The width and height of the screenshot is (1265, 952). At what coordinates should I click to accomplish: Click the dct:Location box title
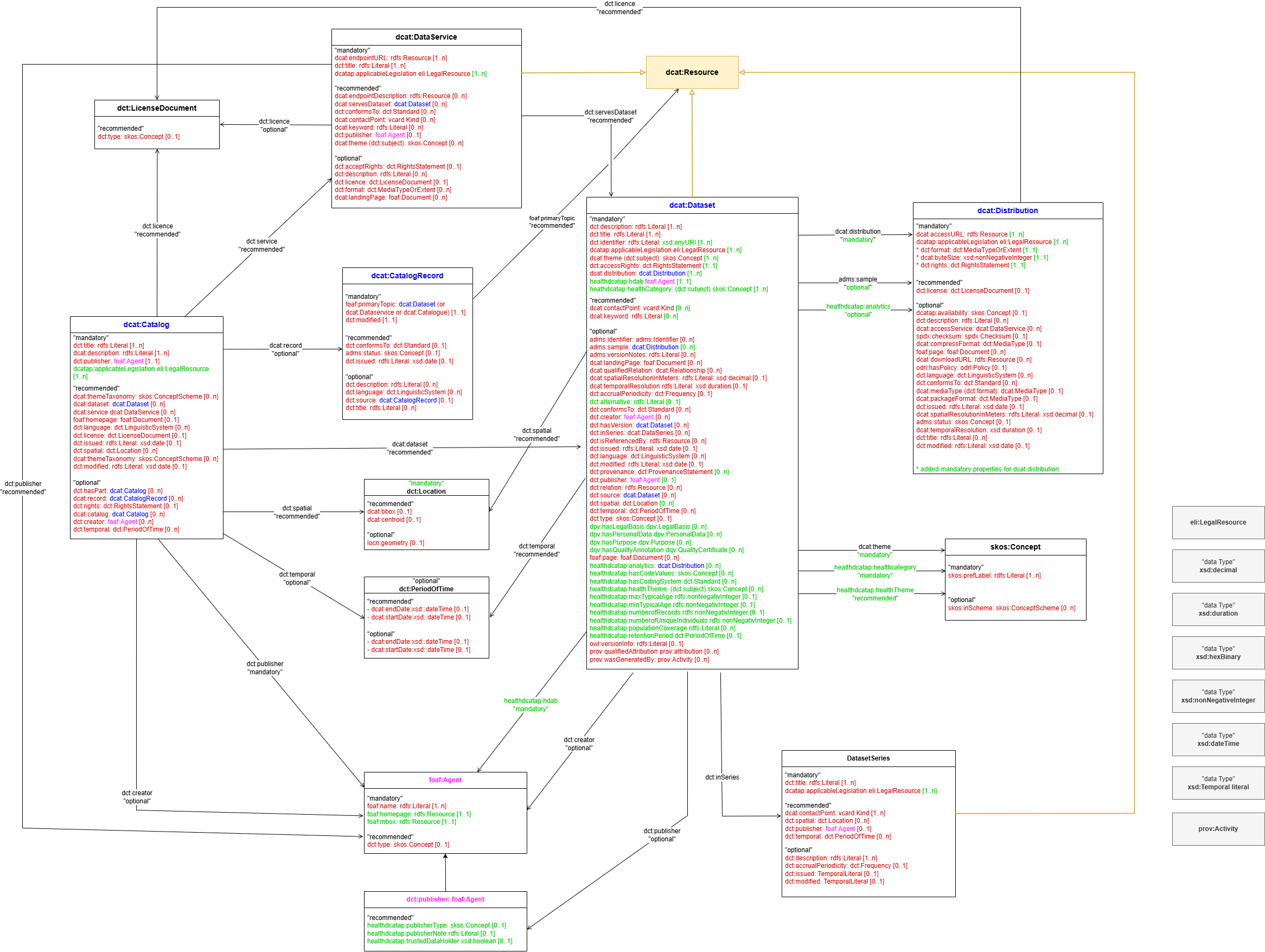point(426,491)
